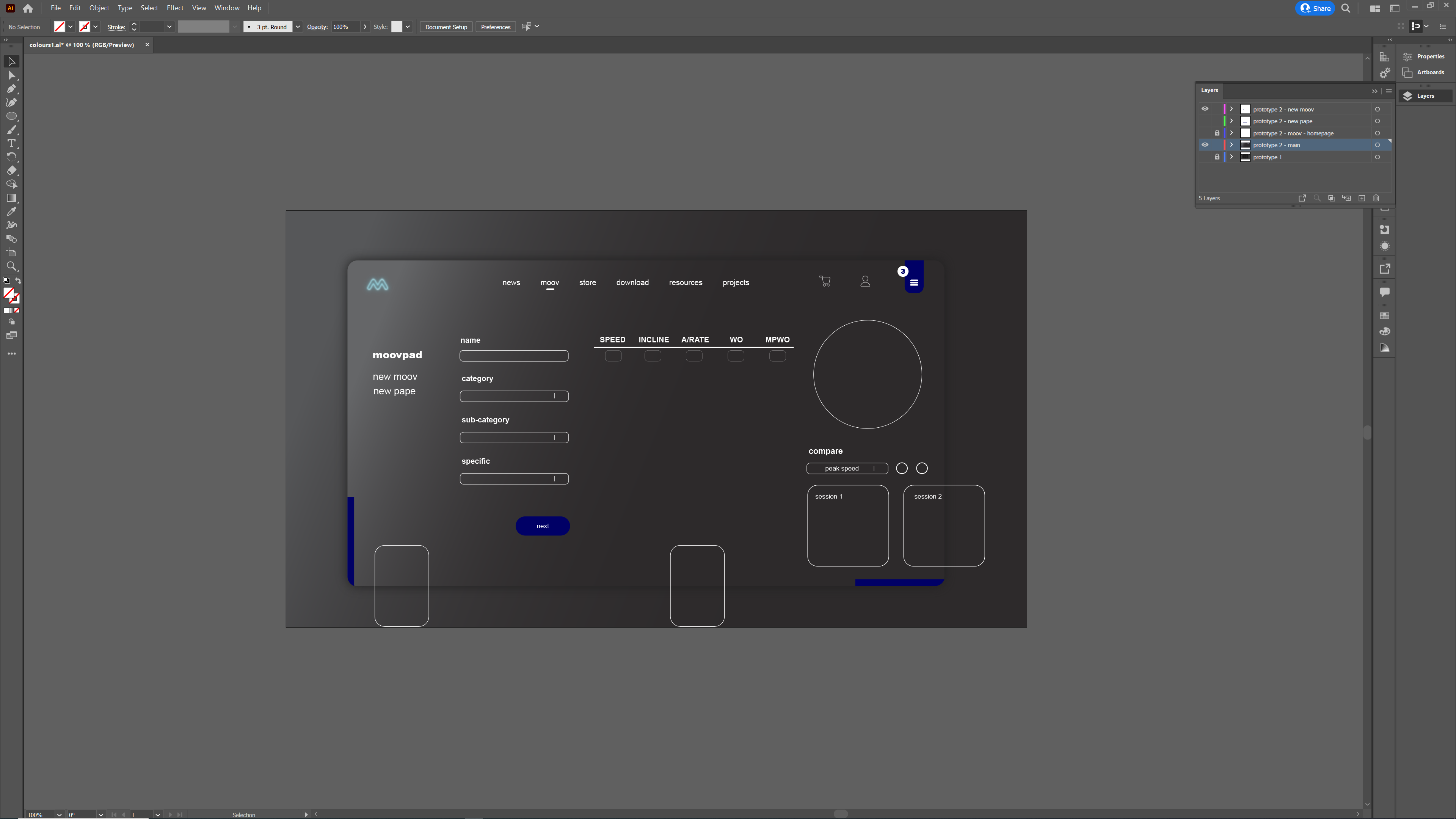Select the Shape Builder tool
Screen dimensions: 1456x819
tap(11, 184)
